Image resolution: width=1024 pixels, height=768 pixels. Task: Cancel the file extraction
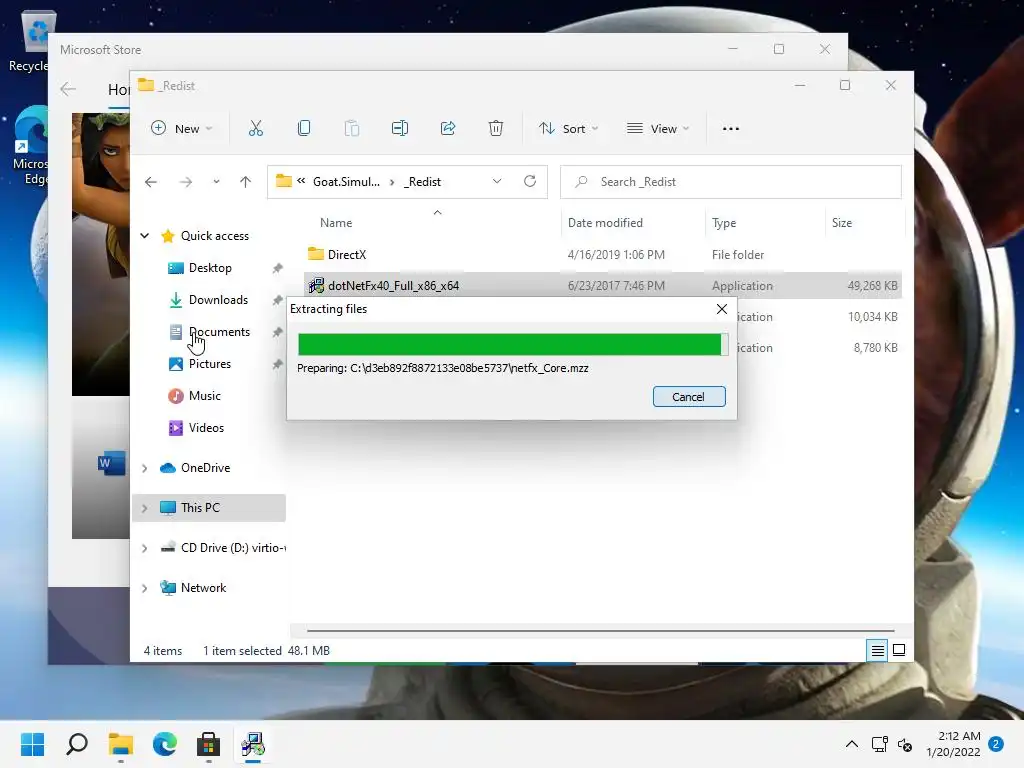689,396
